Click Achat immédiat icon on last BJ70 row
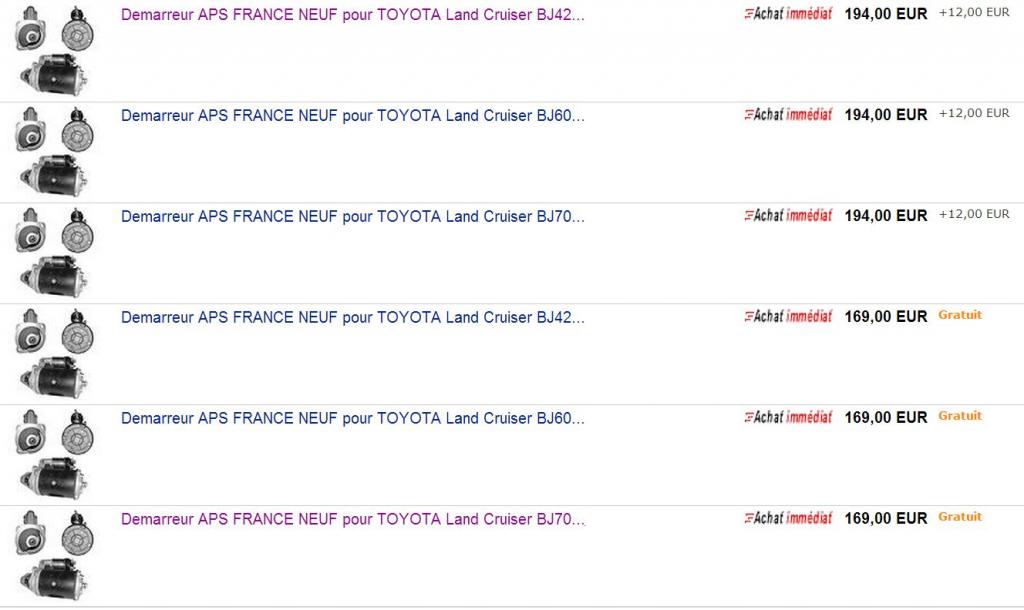1024x610 pixels. [788, 518]
